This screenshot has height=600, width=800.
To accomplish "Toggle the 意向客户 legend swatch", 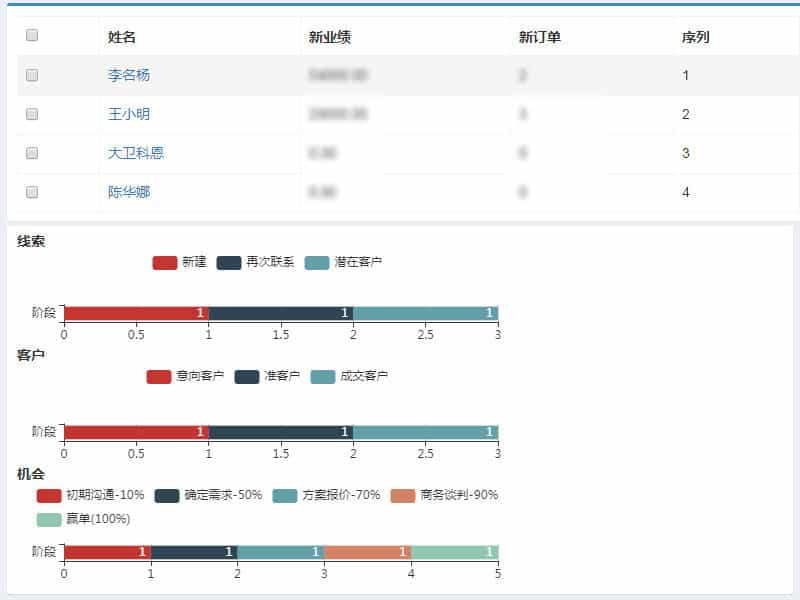I will (x=159, y=377).
